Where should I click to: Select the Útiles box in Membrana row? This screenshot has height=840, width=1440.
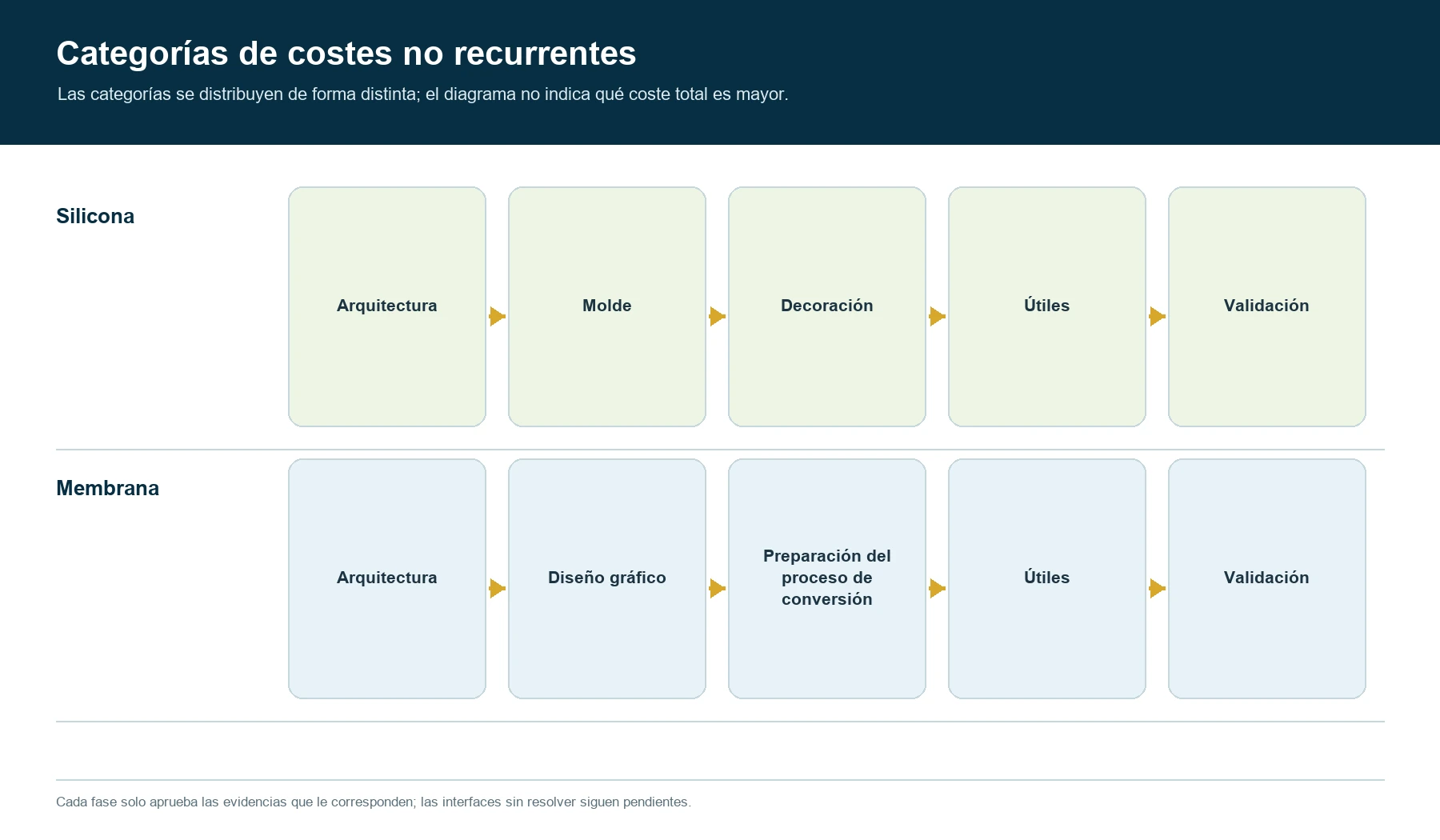(x=1047, y=578)
